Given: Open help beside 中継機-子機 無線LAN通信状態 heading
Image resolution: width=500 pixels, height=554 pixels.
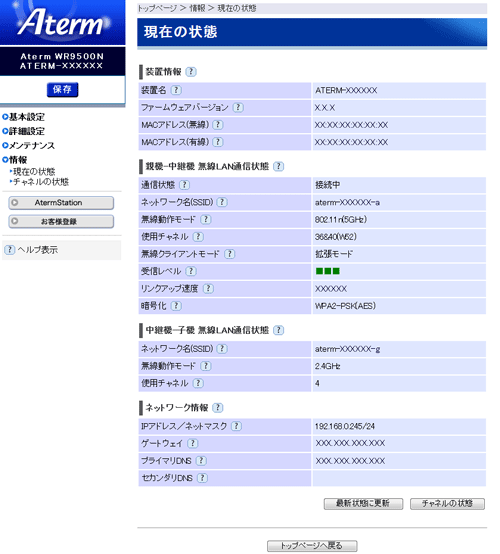Looking at the screenshot, I should tap(279, 330).
